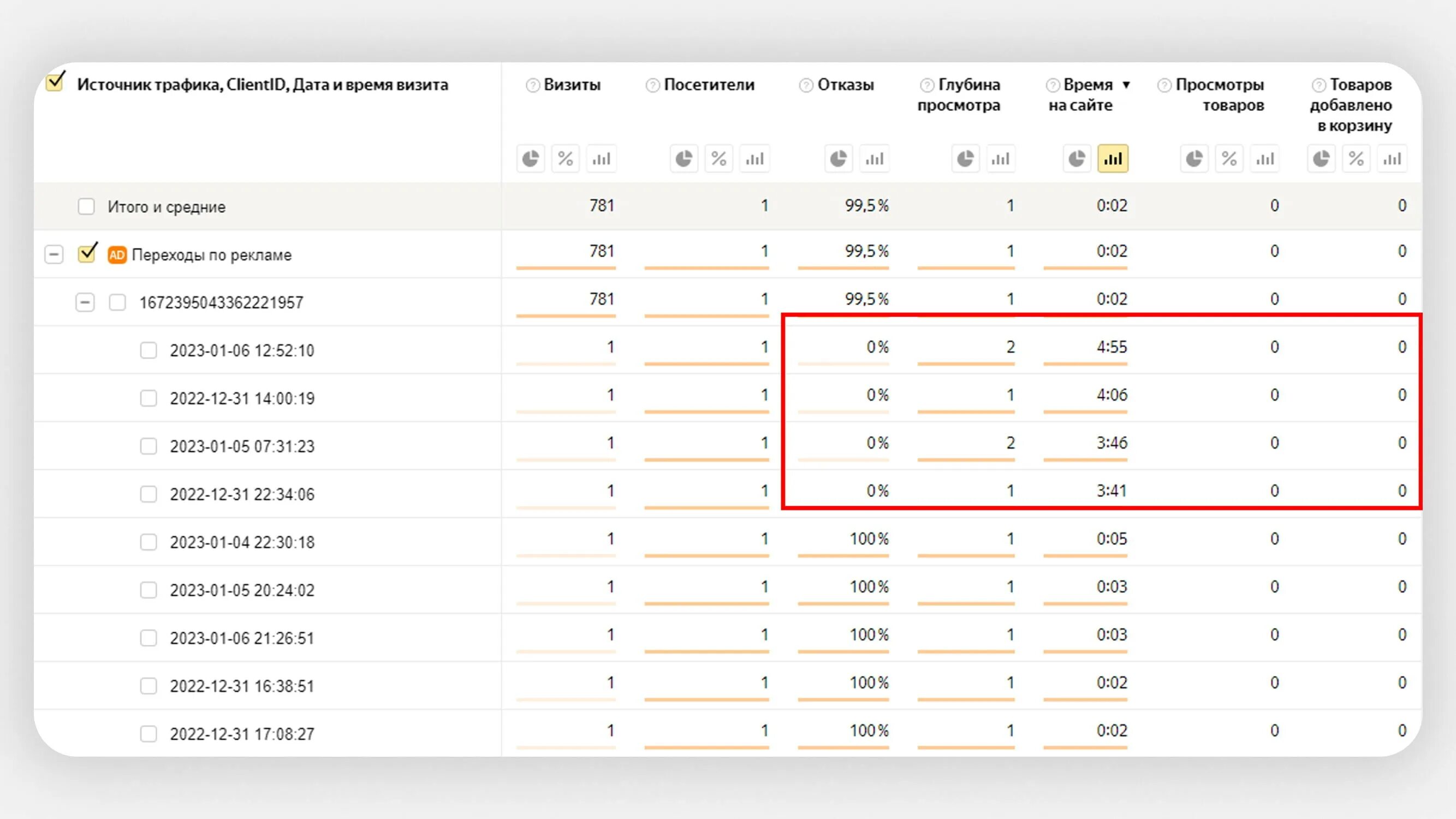Sort by Просмотры товаров header

pos(1220,95)
